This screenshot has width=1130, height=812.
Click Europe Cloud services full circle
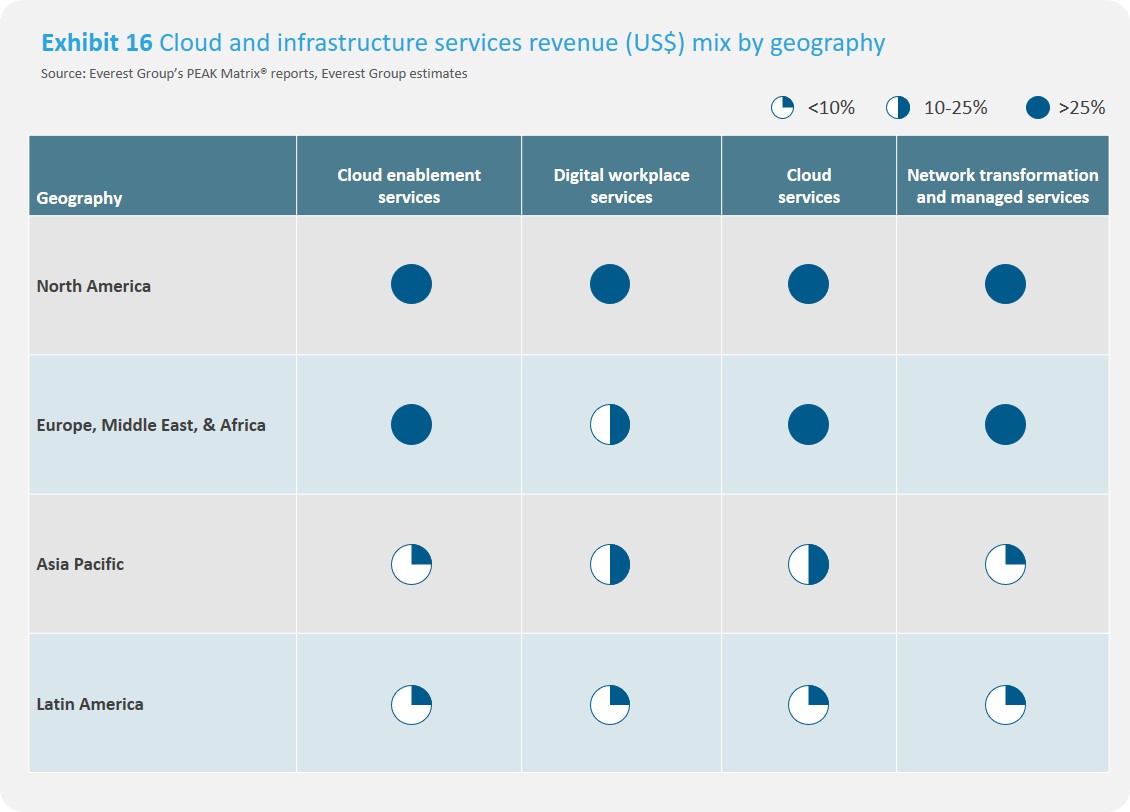809,425
